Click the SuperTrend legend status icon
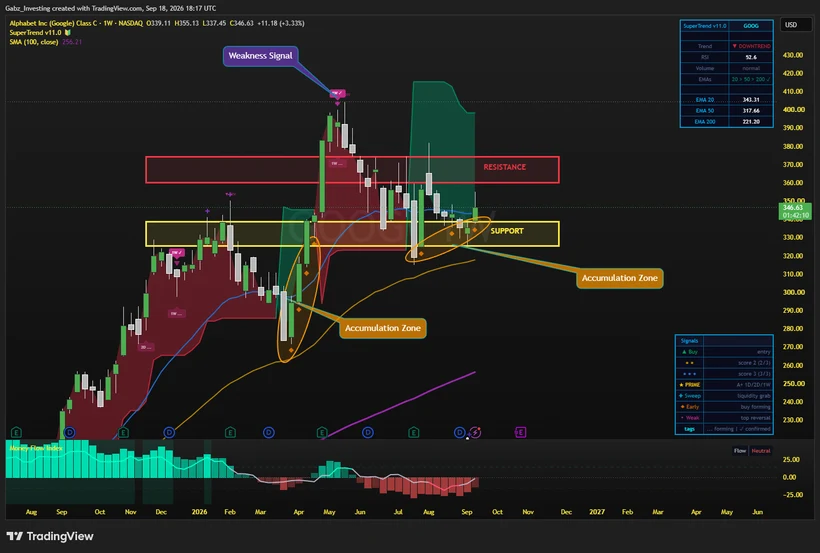The image size is (820, 553). tap(67, 32)
